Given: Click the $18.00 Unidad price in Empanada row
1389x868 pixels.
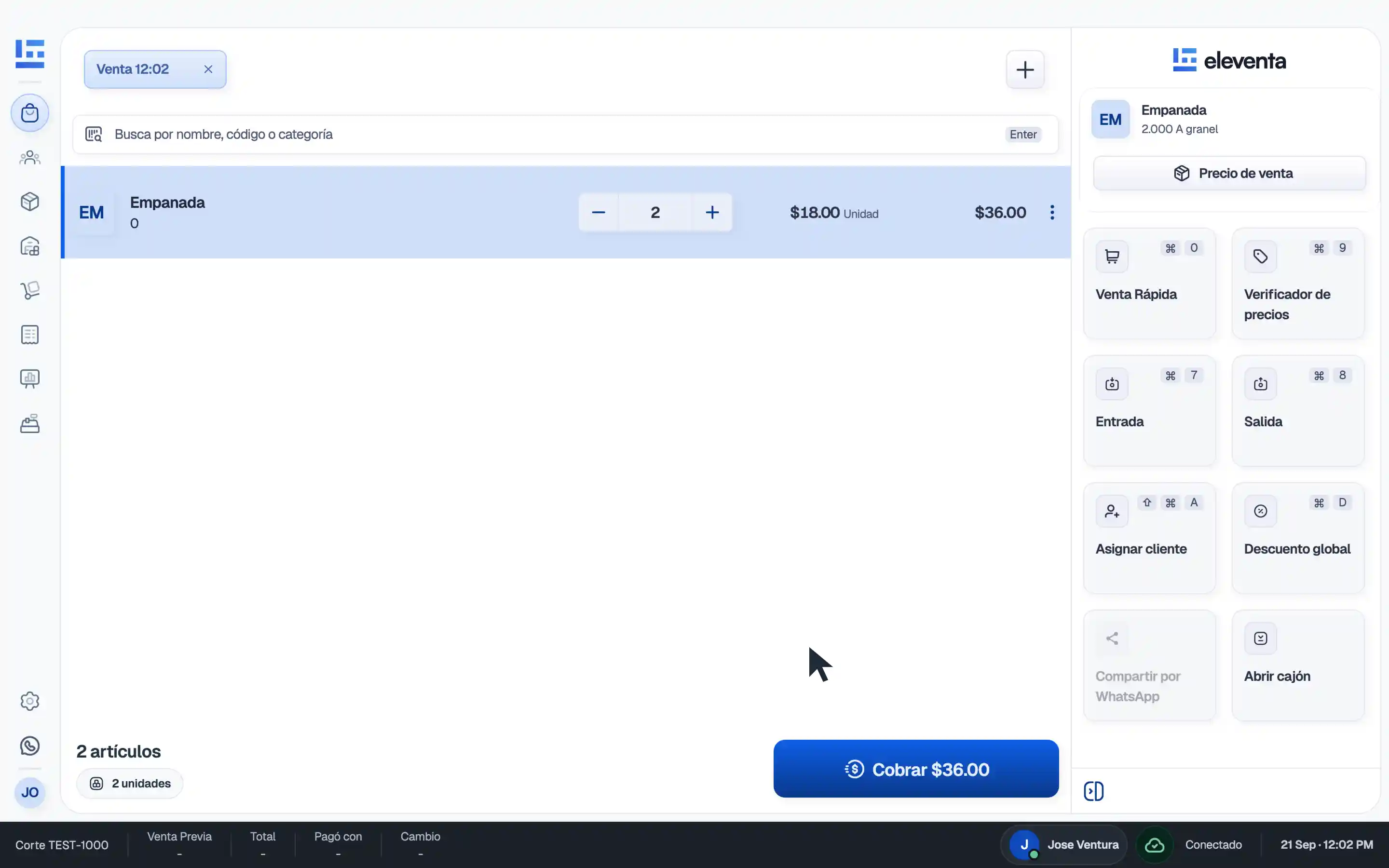Looking at the screenshot, I should pos(834,213).
